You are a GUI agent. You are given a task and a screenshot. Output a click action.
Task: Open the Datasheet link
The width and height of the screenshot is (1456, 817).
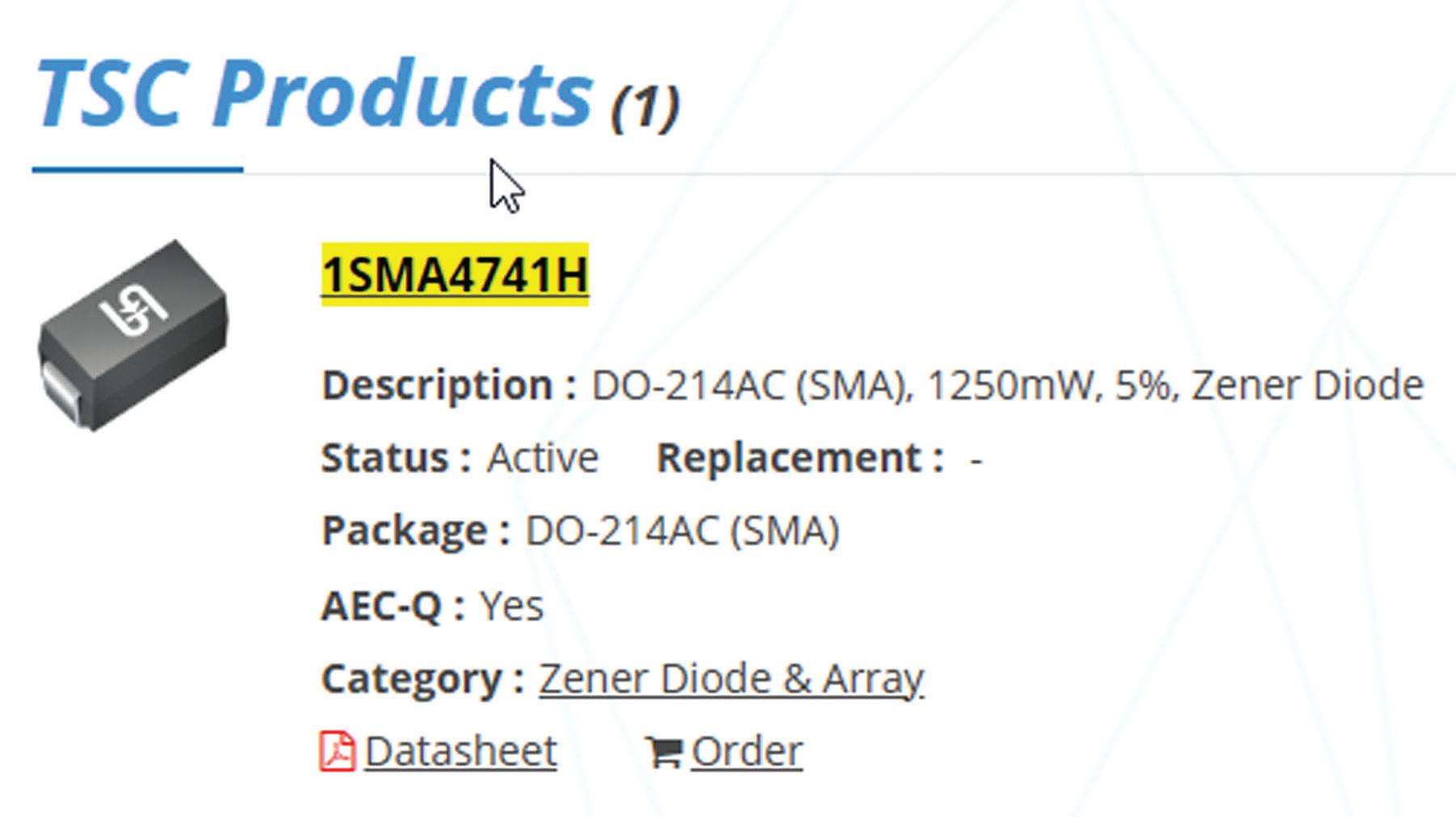tap(460, 751)
